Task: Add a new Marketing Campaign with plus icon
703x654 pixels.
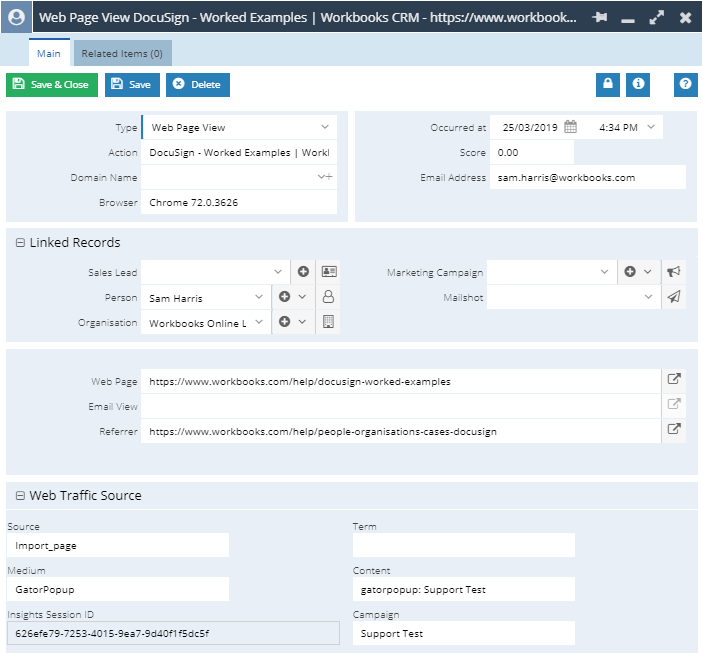Action: click(x=630, y=272)
